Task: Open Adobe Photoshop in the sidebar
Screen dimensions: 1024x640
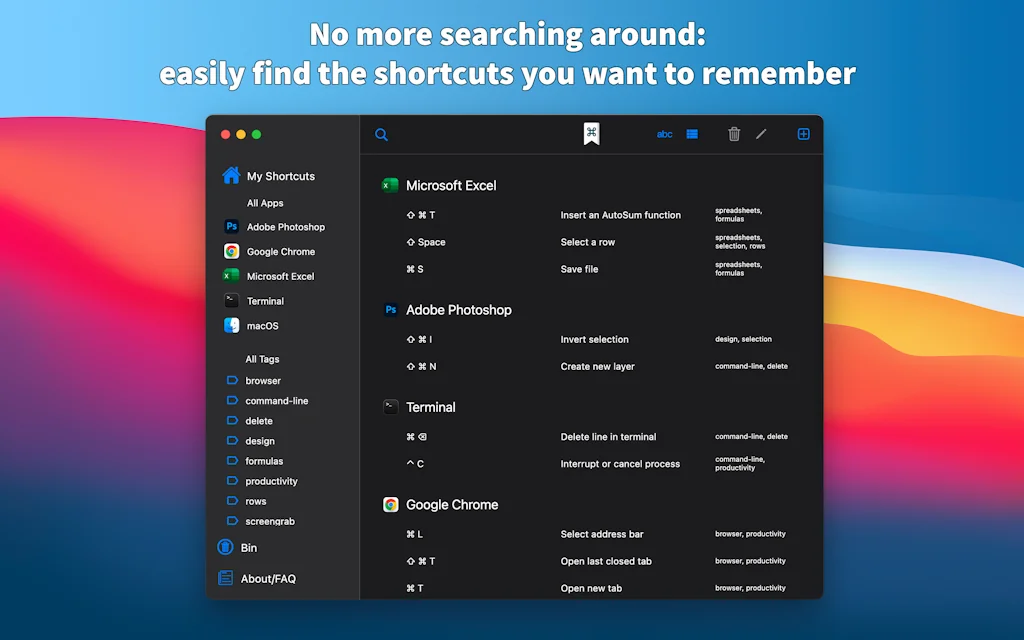Action: click(x=285, y=227)
